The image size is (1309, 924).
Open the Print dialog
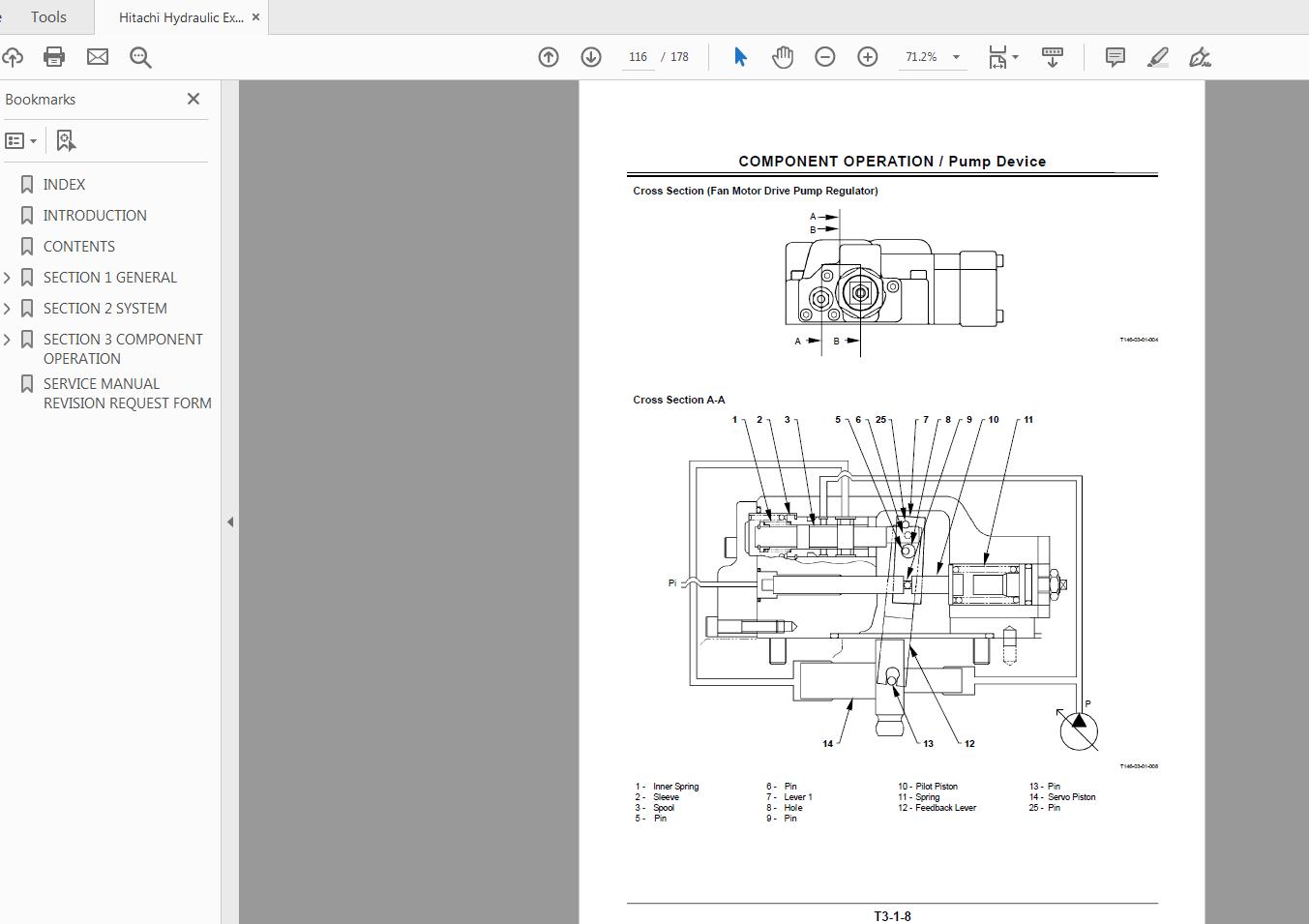point(54,56)
